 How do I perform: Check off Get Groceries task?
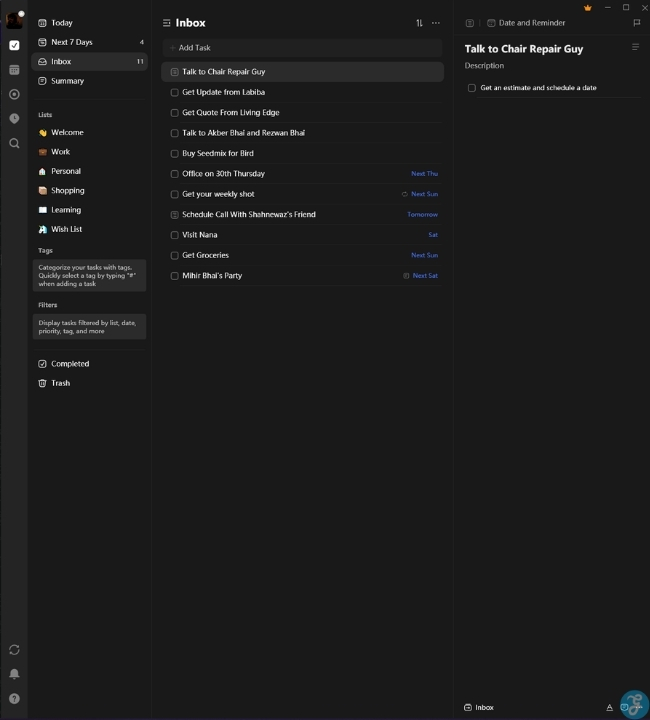point(174,255)
